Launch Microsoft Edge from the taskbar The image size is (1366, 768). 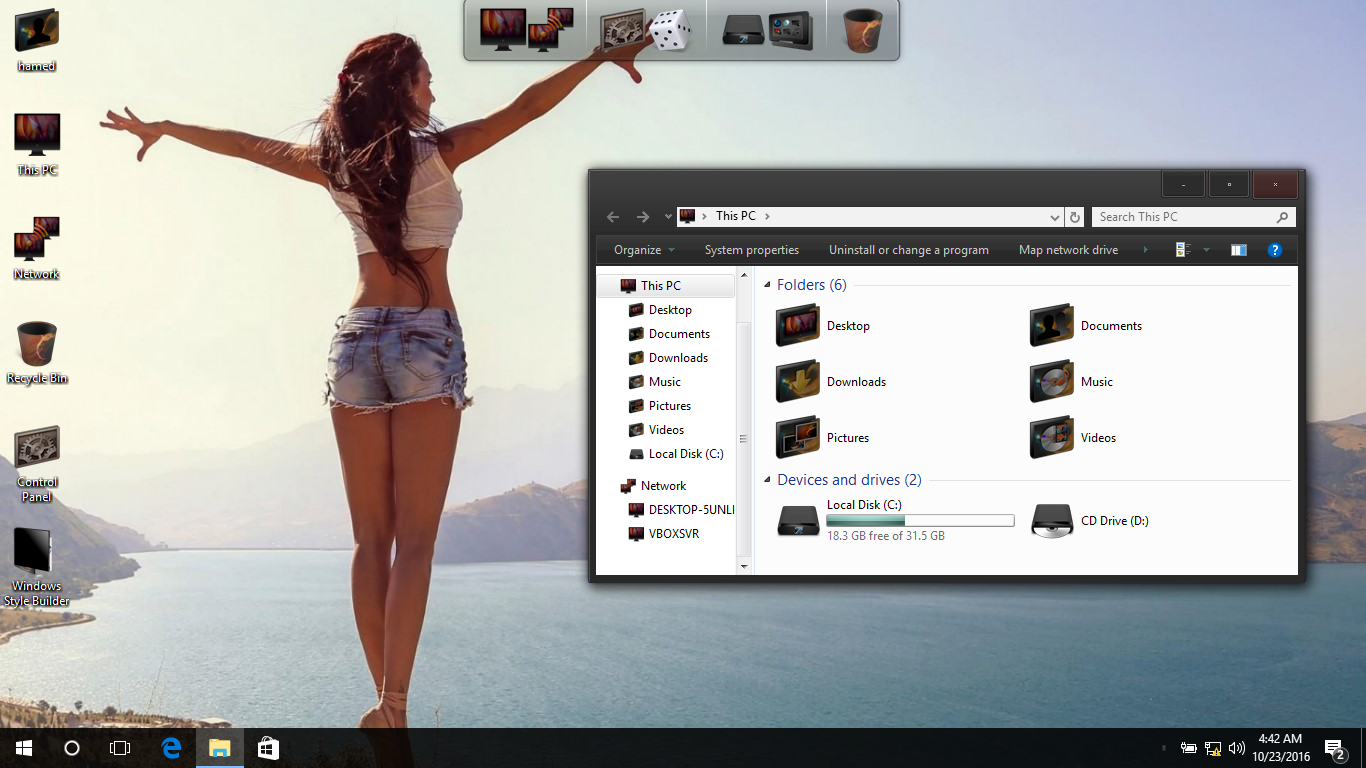pos(171,748)
